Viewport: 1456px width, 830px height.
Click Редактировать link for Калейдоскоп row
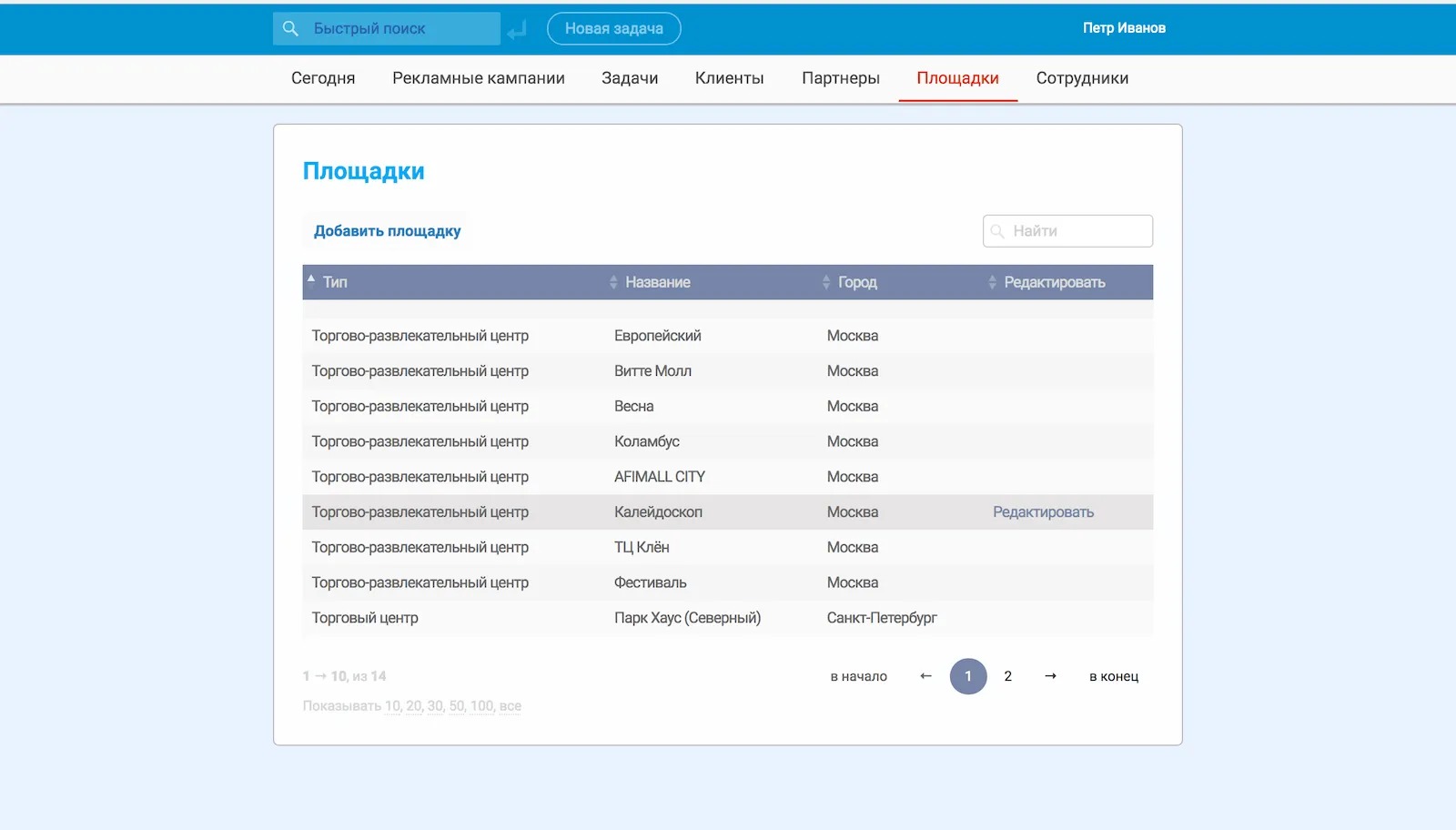pos(1043,512)
